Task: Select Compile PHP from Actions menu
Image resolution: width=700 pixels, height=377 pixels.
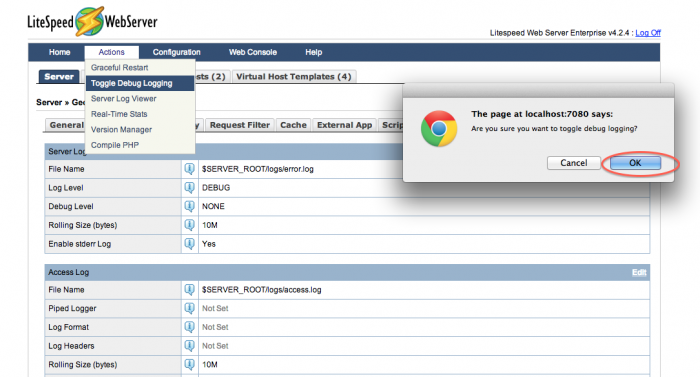Action: (x=140, y=145)
